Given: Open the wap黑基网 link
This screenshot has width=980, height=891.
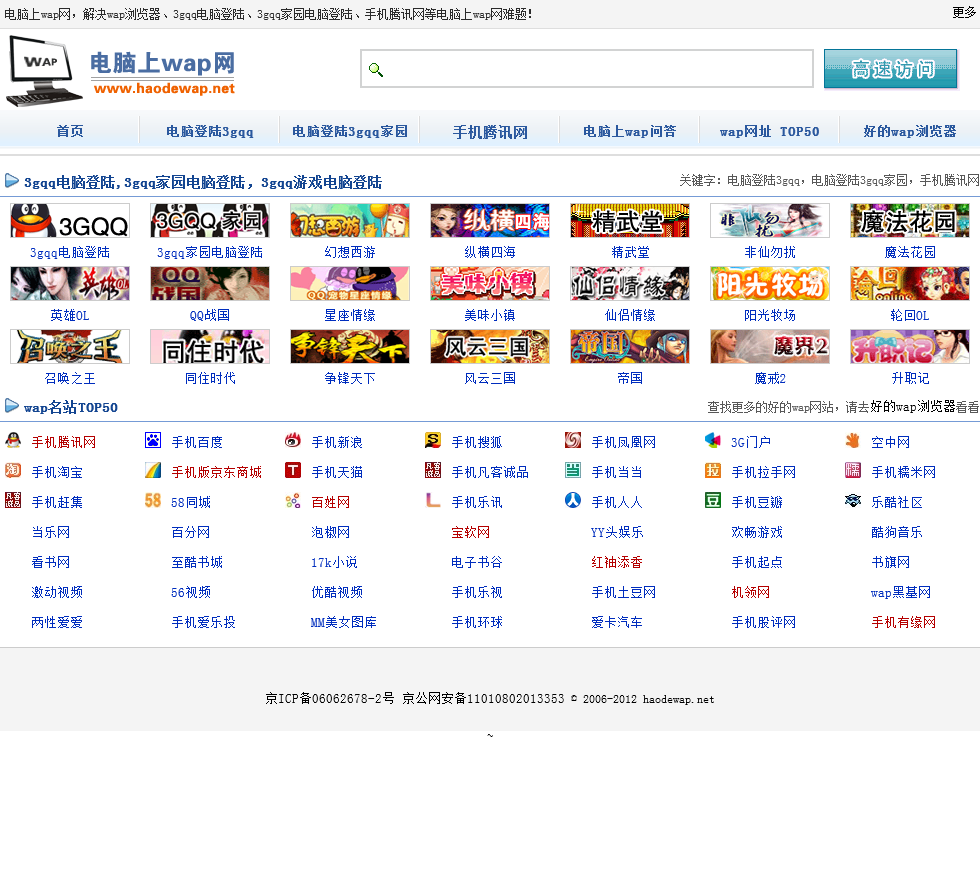Looking at the screenshot, I should [x=901, y=592].
